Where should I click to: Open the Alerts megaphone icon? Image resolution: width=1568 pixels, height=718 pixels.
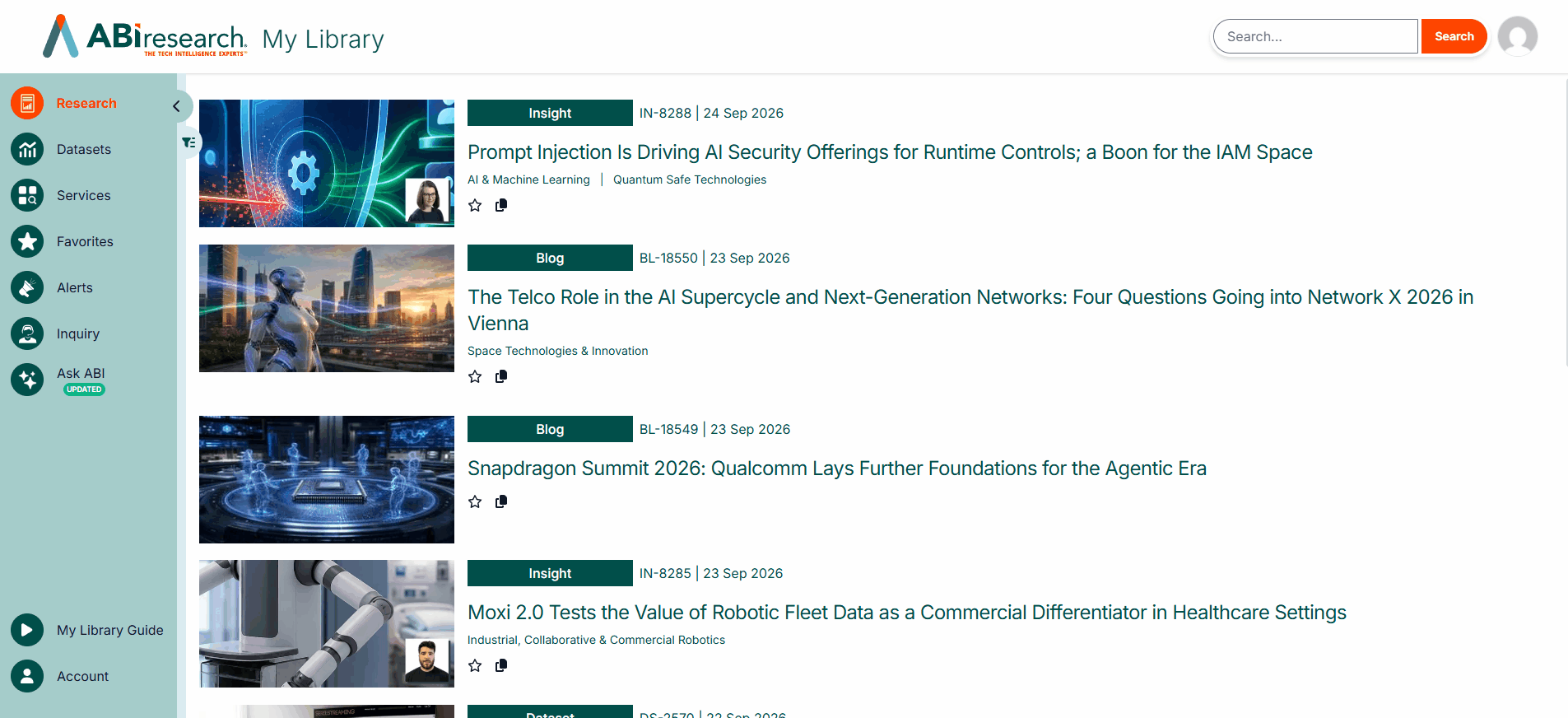click(27, 287)
